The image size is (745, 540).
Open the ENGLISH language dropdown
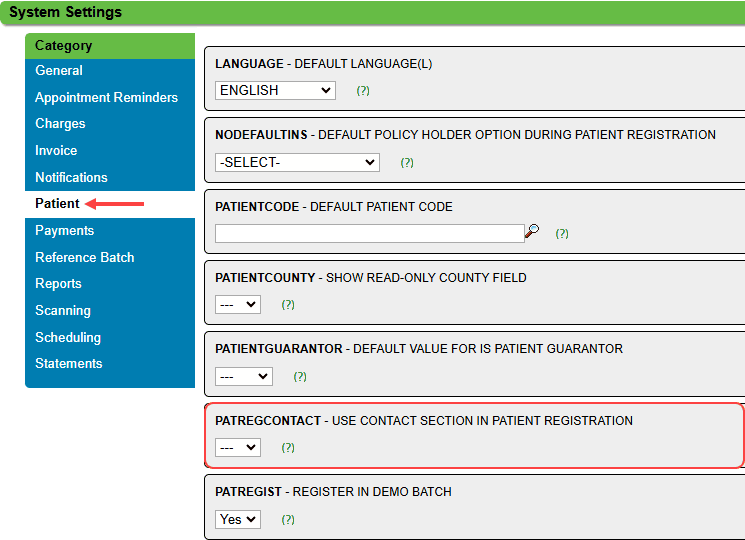pos(275,90)
